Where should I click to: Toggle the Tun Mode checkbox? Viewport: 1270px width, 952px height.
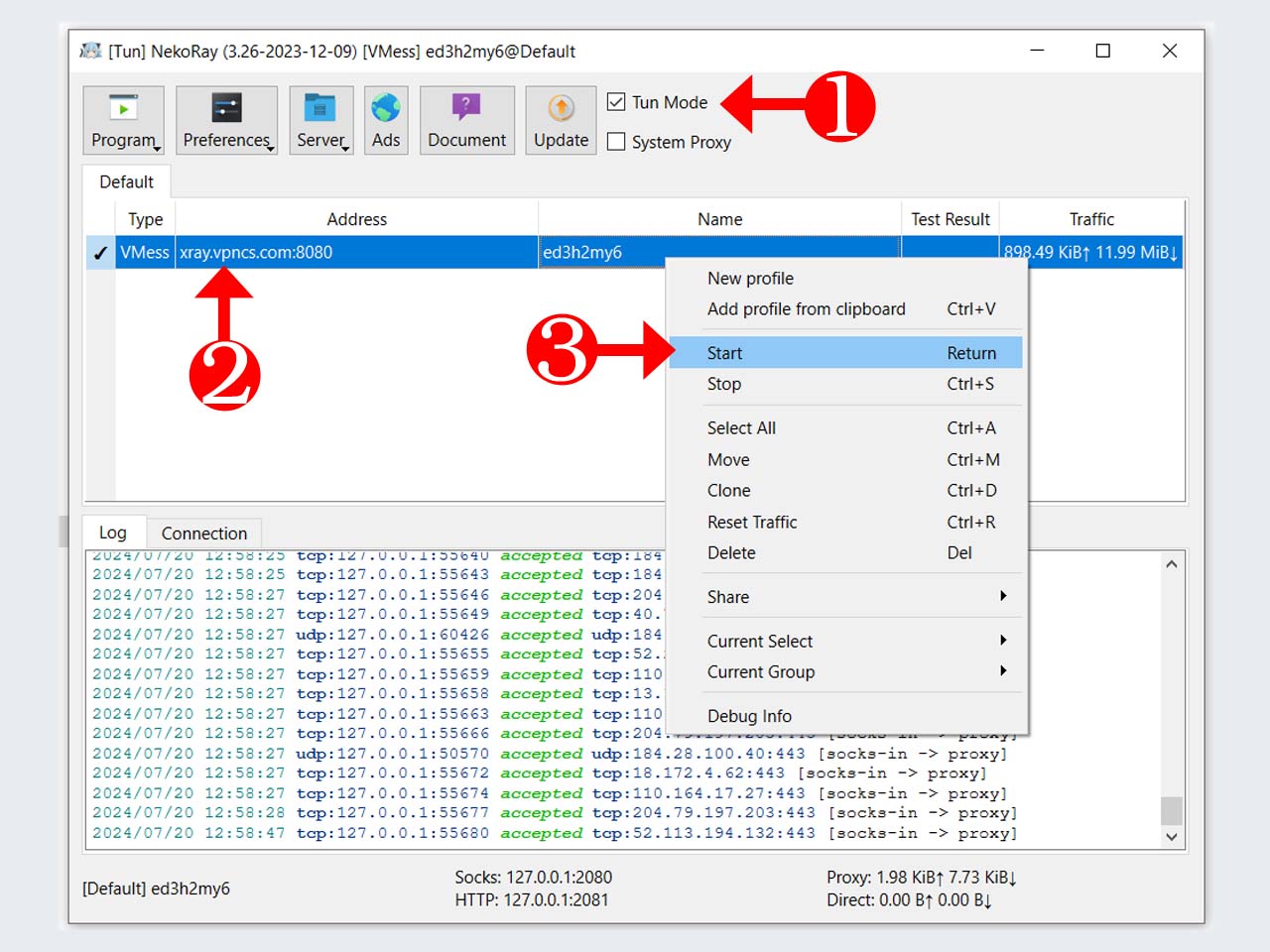coord(616,102)
